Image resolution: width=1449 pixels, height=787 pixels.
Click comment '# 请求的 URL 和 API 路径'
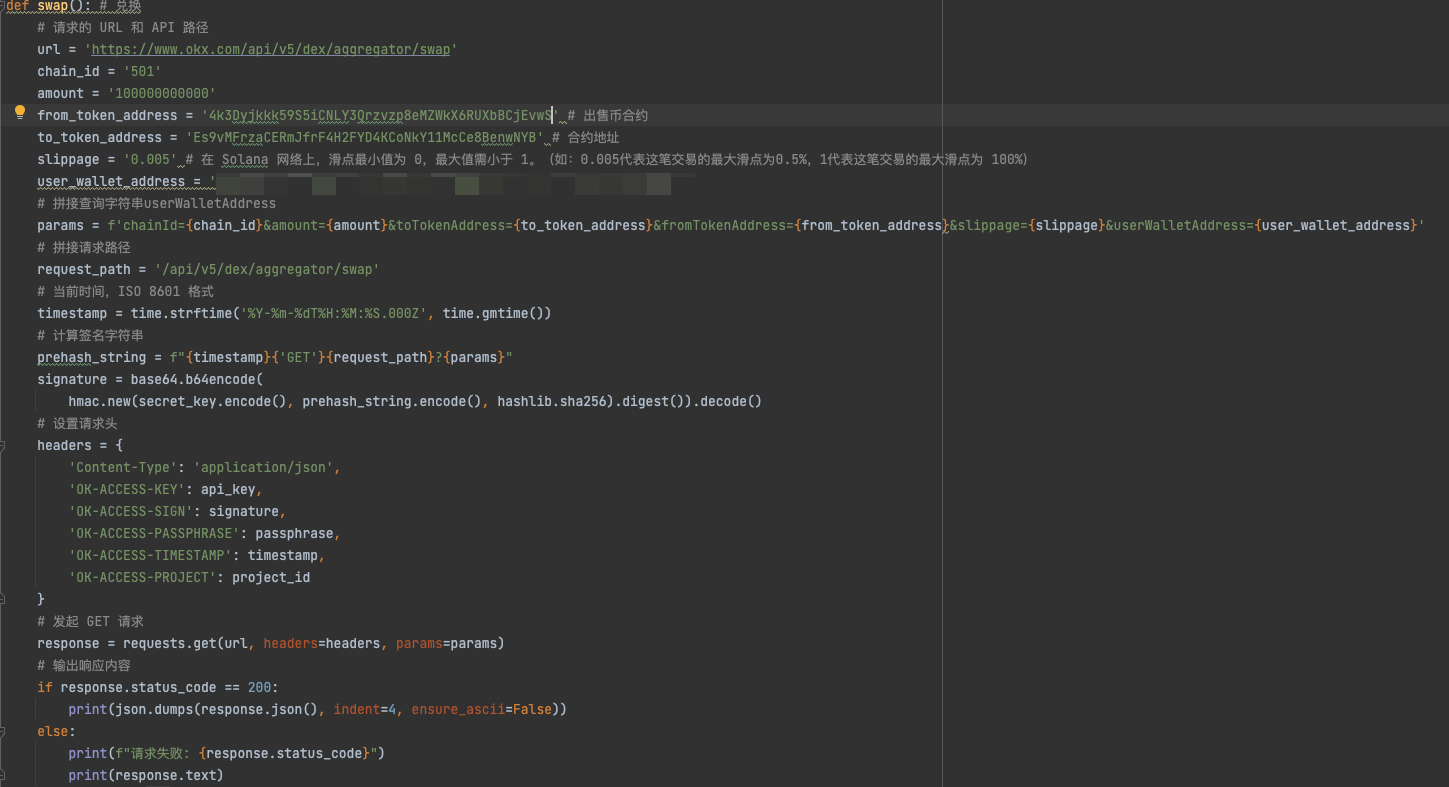(x=123, y=27)
